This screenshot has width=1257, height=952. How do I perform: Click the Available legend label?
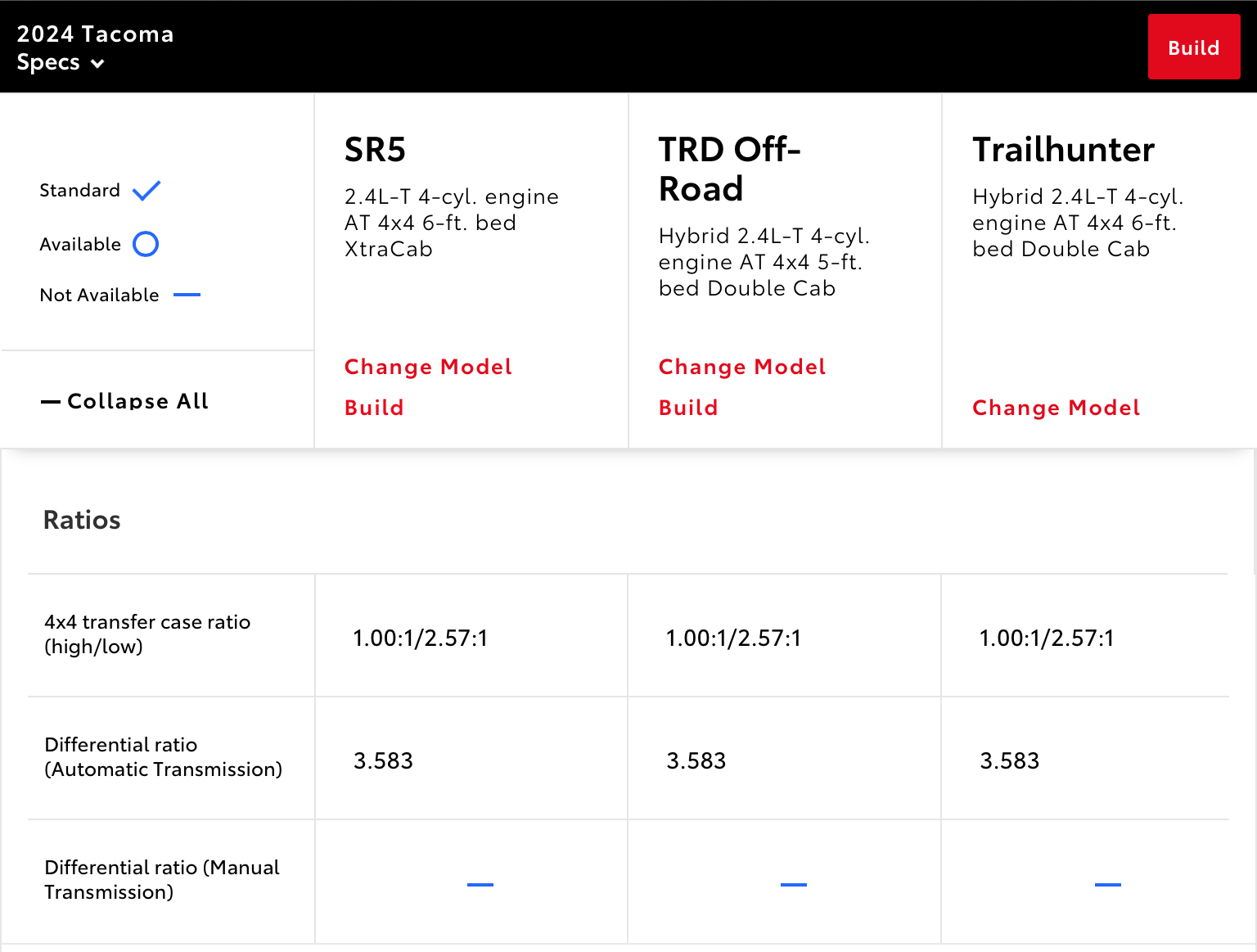click(80, 245)
